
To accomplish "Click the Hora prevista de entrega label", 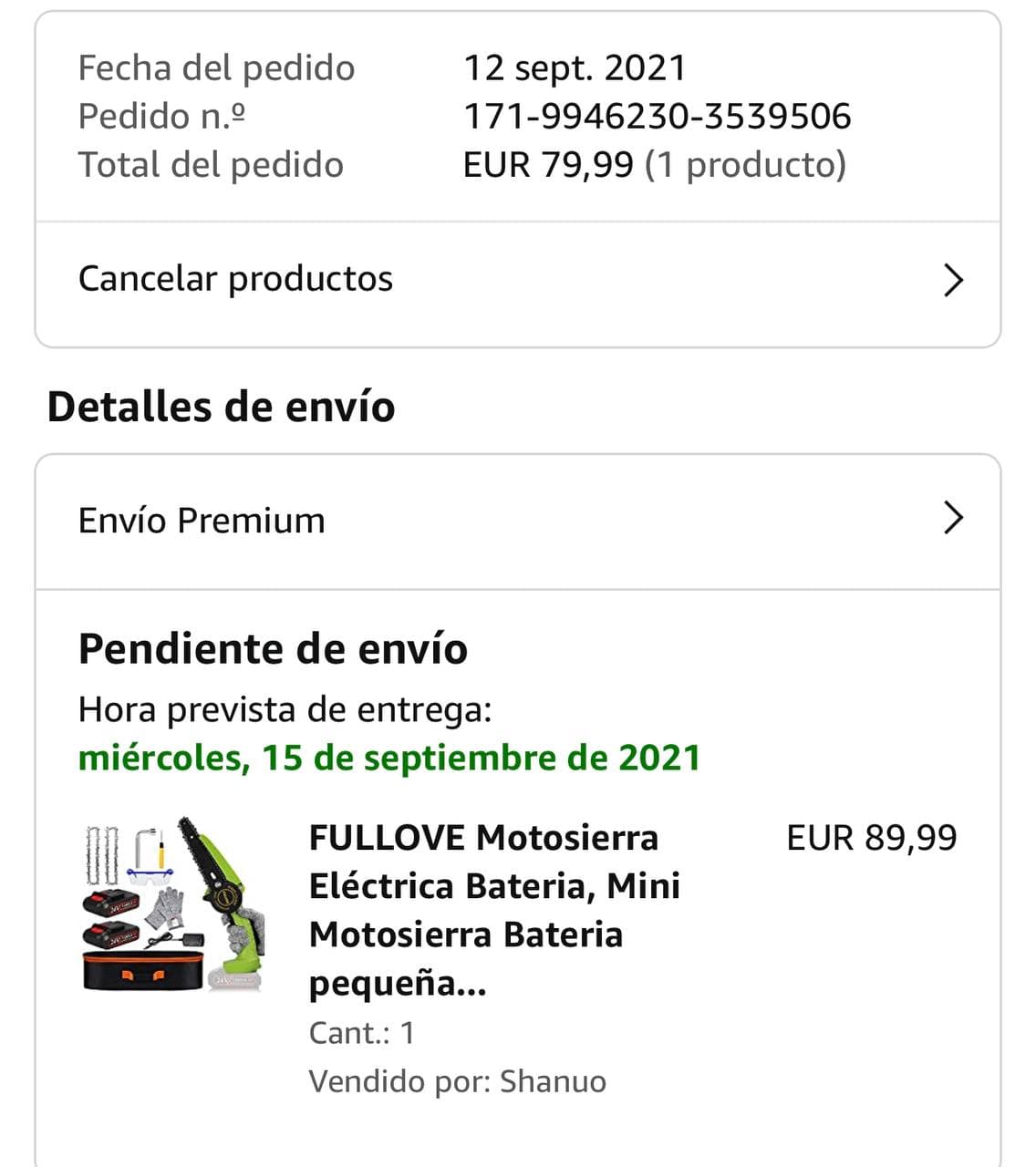I will (x=285, y=709).
